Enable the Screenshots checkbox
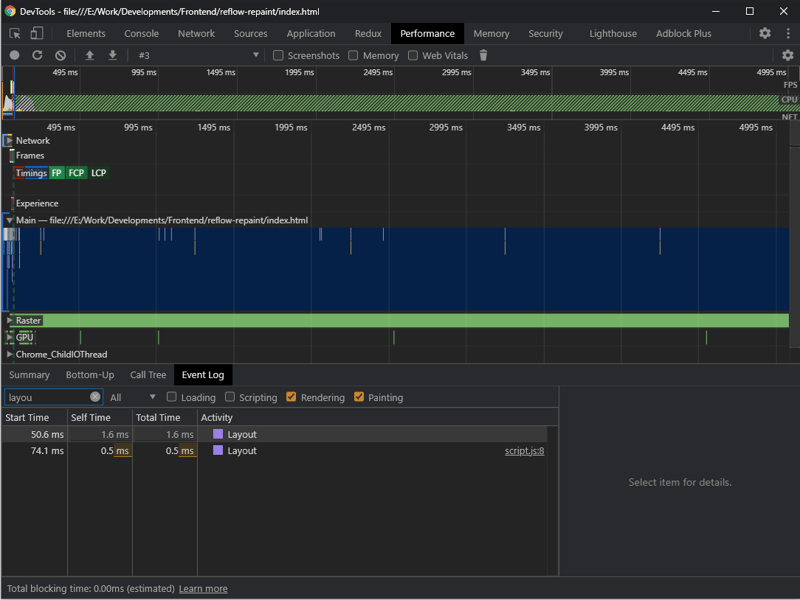800x600 pixels. (x=278, y=55)
